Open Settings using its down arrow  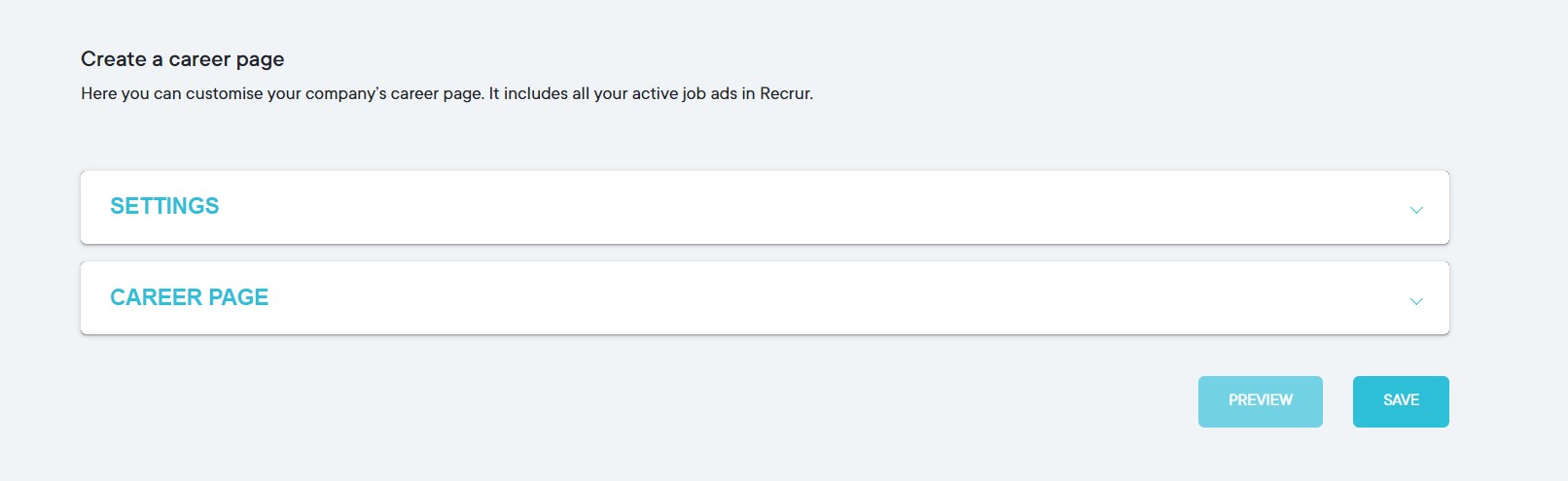[x=1416, y=210]
